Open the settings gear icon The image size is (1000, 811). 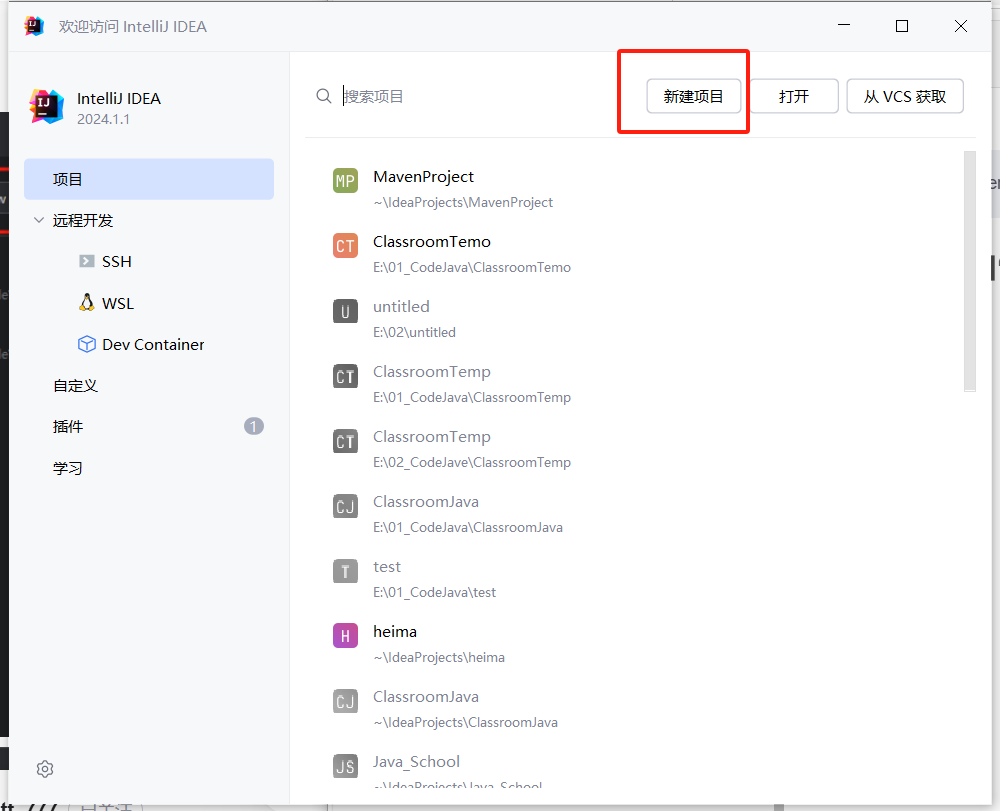pyautogui.click(x=45, y=769)
